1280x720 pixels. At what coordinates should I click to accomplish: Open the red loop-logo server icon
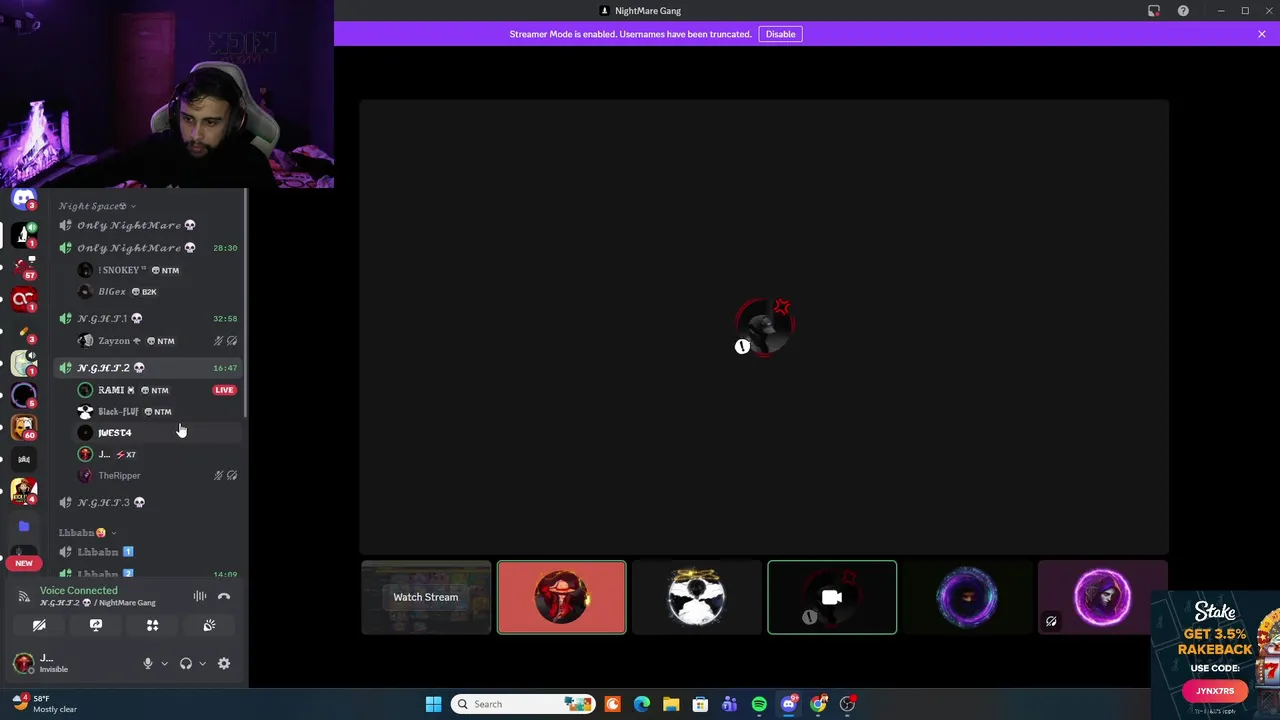click(24, 299)
